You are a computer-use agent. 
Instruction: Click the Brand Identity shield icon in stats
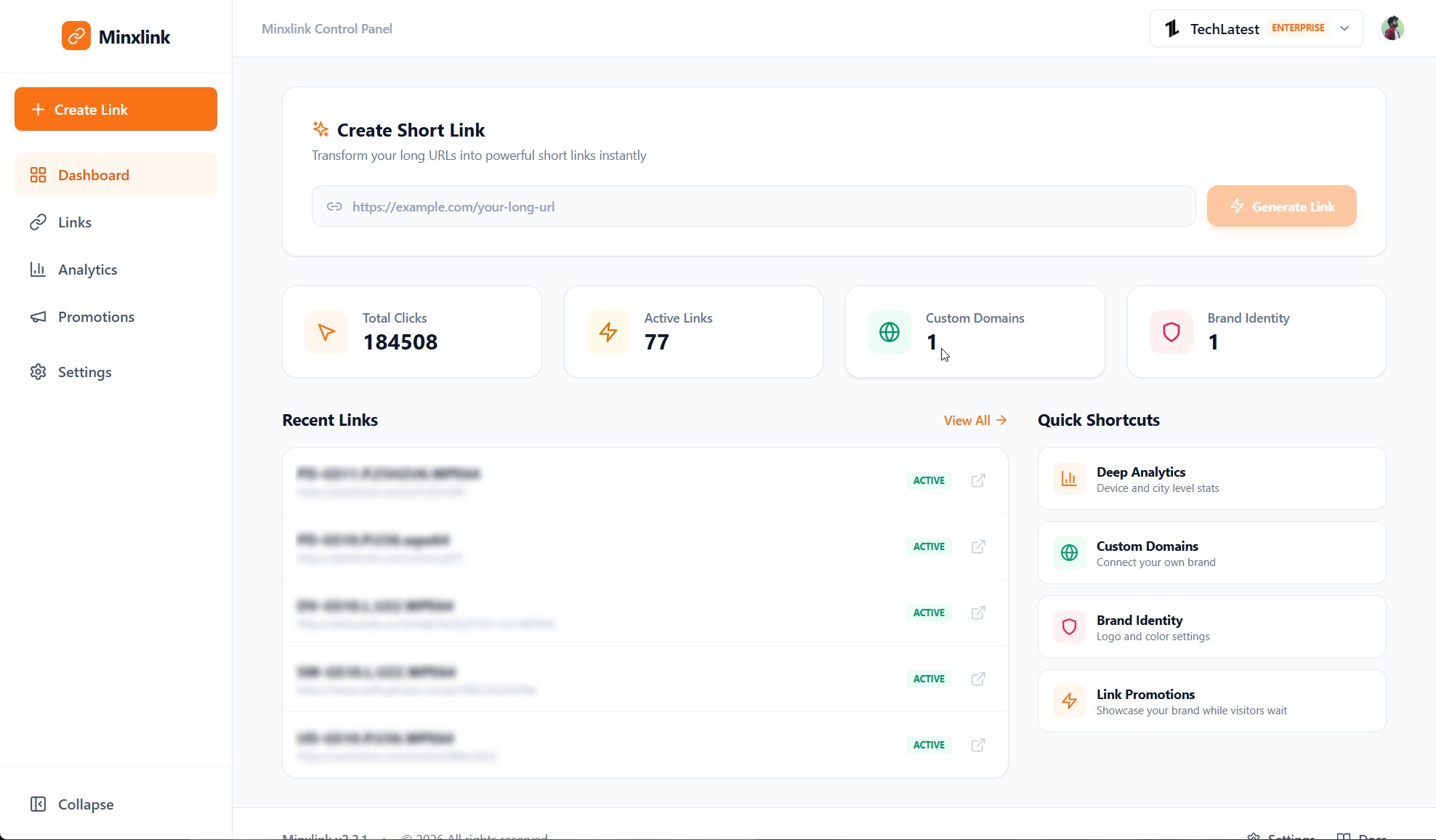pyautogui.click(x=1171, y=332)
